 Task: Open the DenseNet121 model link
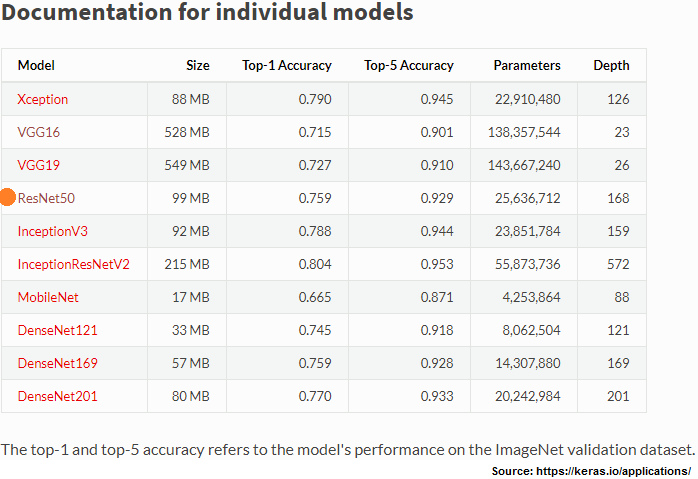(x=57, y=330)
